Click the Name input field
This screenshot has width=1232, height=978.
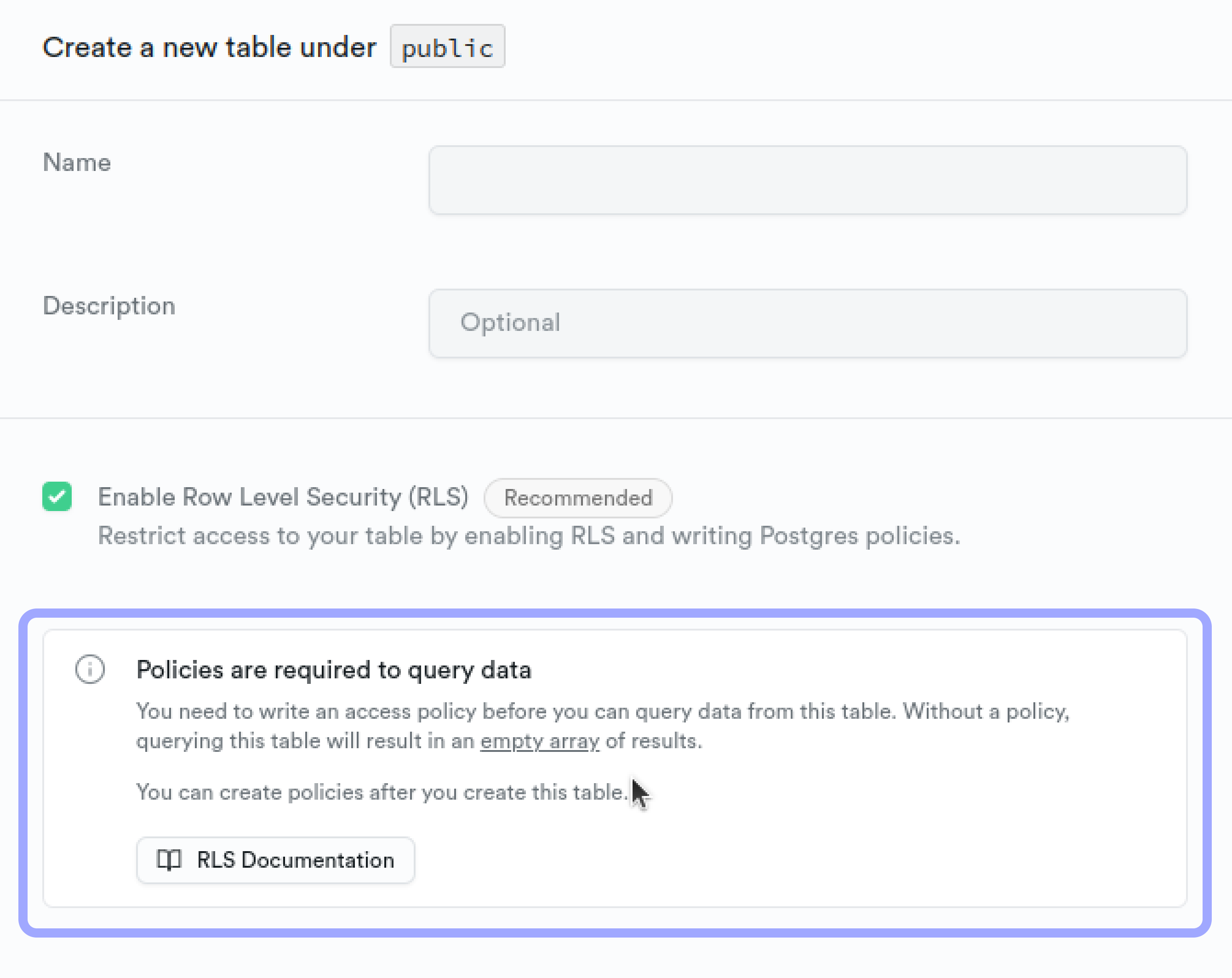[807, 180]
